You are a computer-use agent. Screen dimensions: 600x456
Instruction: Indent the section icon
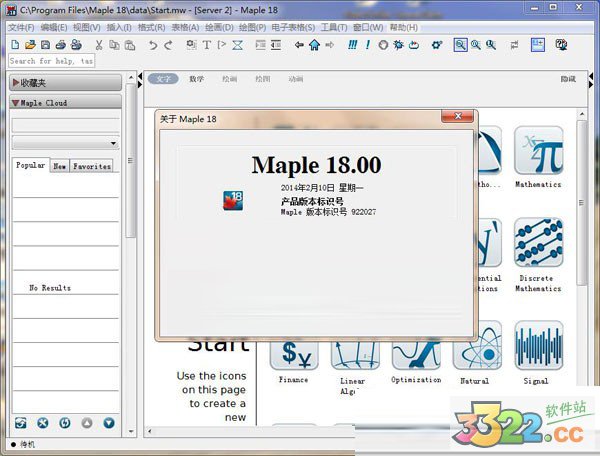pos(261,45)
